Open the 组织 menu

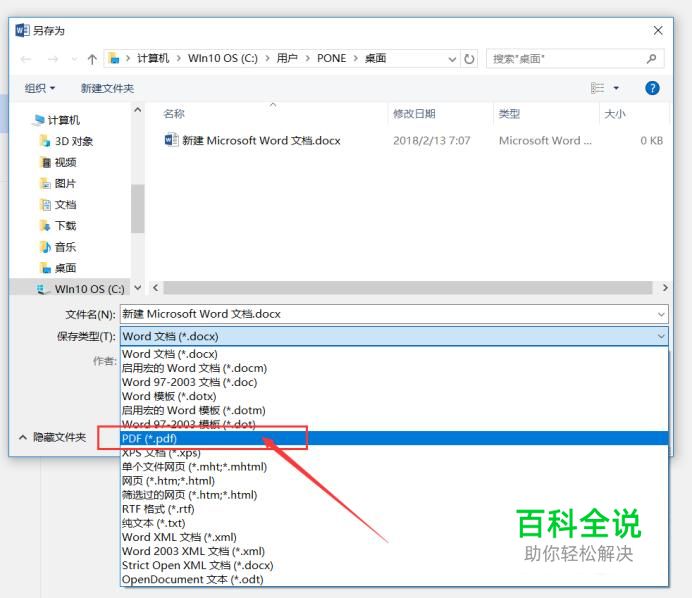coord(40,88)
